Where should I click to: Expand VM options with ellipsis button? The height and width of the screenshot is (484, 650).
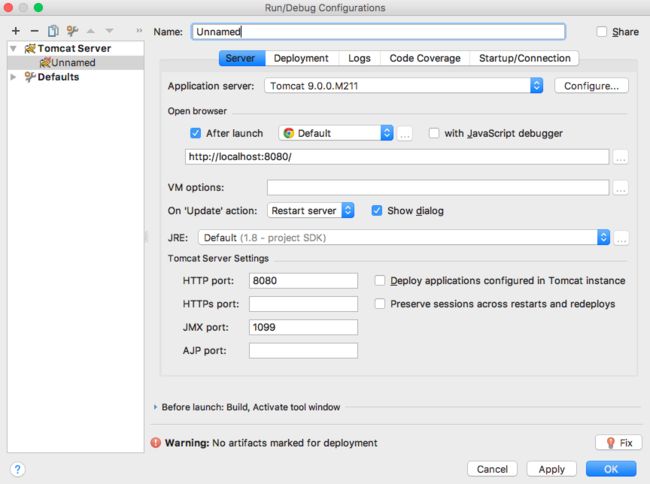[x=621, y=188]
